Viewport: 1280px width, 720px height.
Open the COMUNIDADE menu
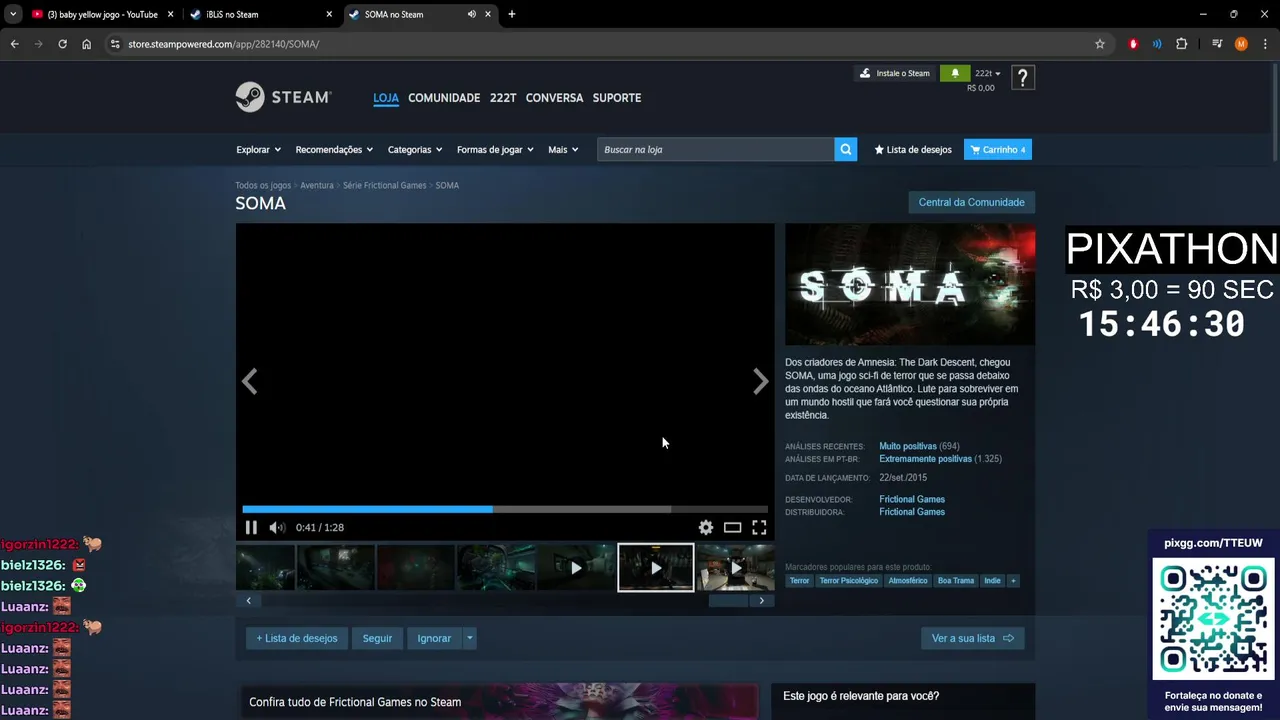444,98
